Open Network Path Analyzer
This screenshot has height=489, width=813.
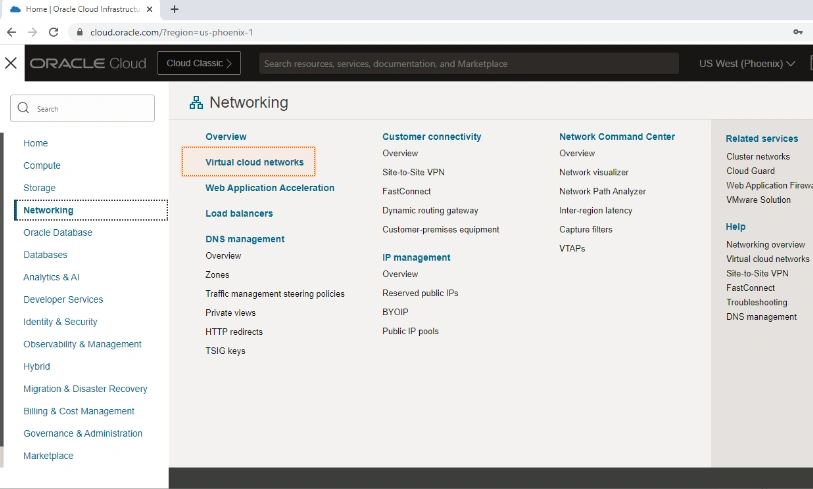coord(602,191)
